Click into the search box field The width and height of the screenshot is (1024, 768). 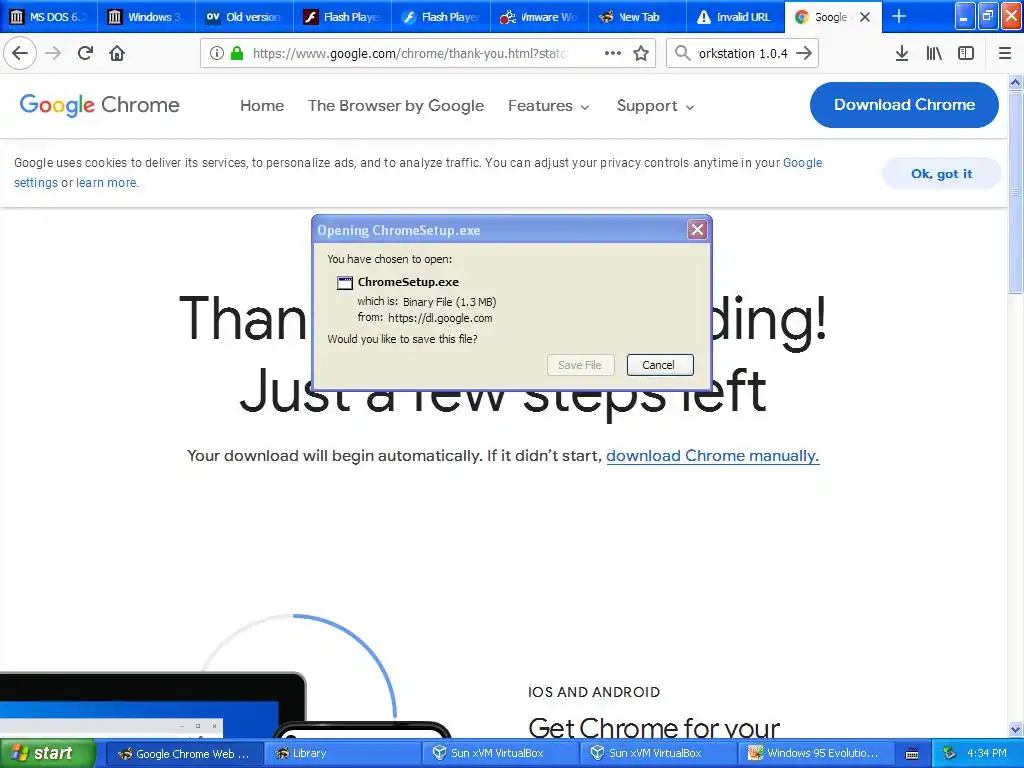[743, 54]
